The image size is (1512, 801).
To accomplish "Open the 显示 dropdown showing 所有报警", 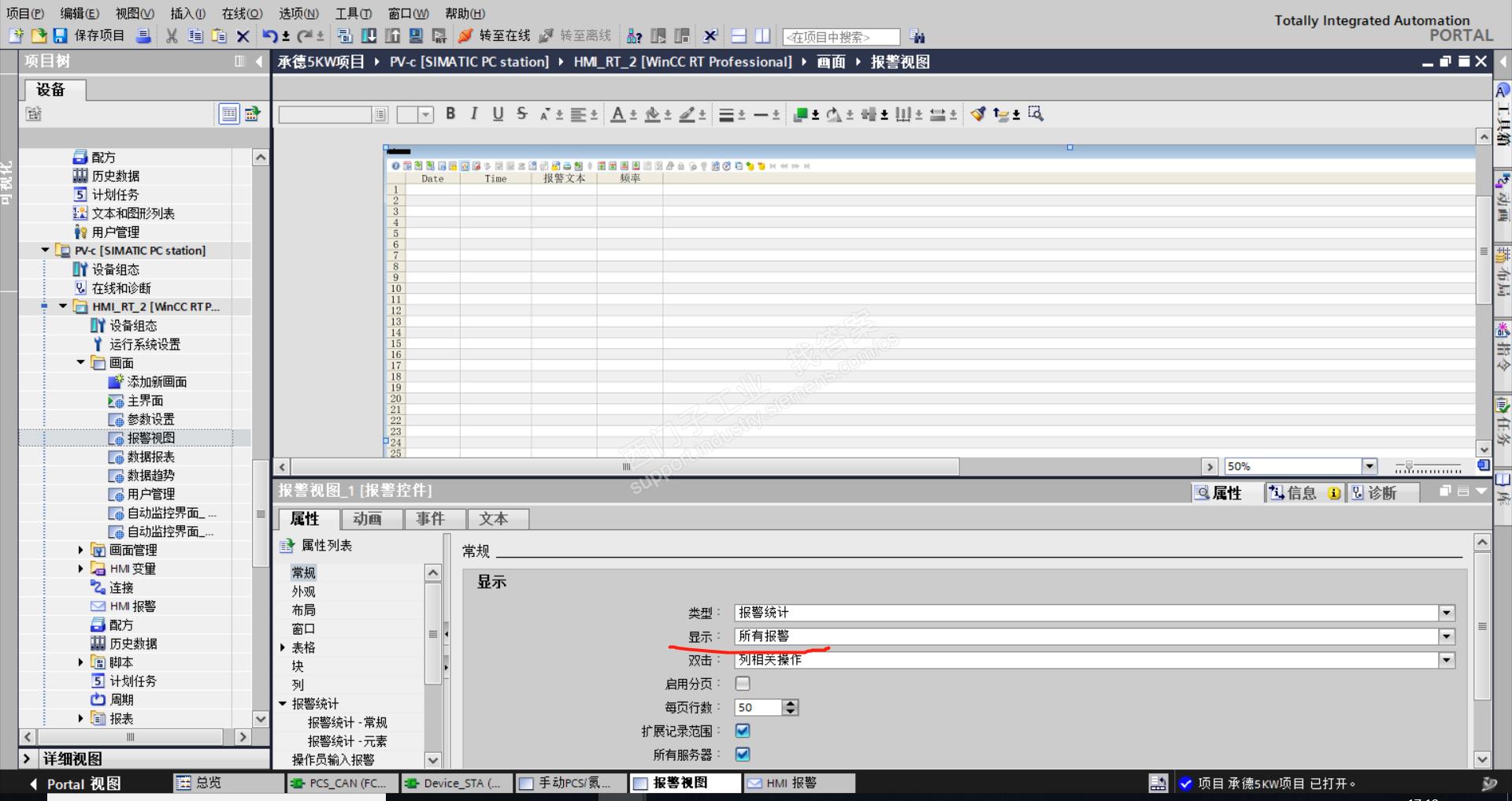I will tap(1447, 636).
